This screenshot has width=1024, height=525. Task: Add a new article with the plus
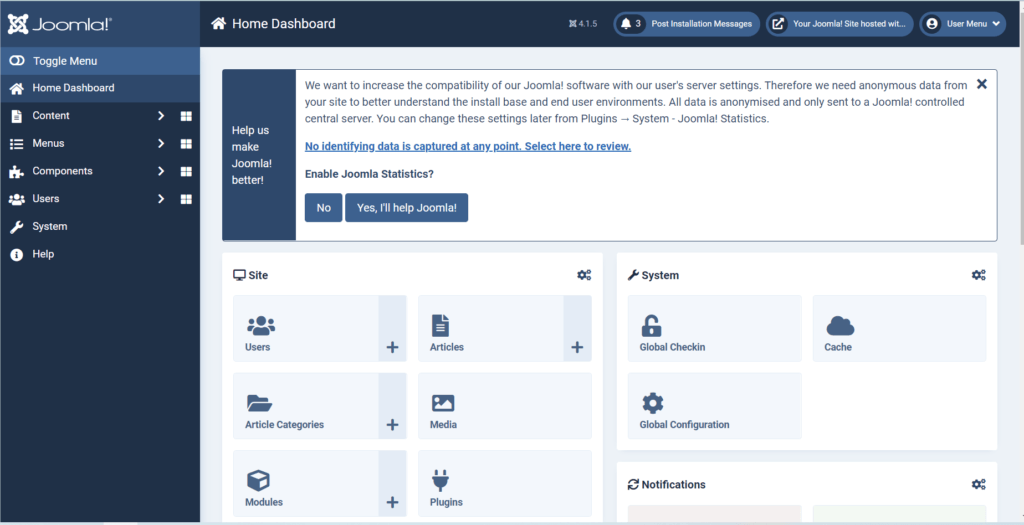[577, 328]
